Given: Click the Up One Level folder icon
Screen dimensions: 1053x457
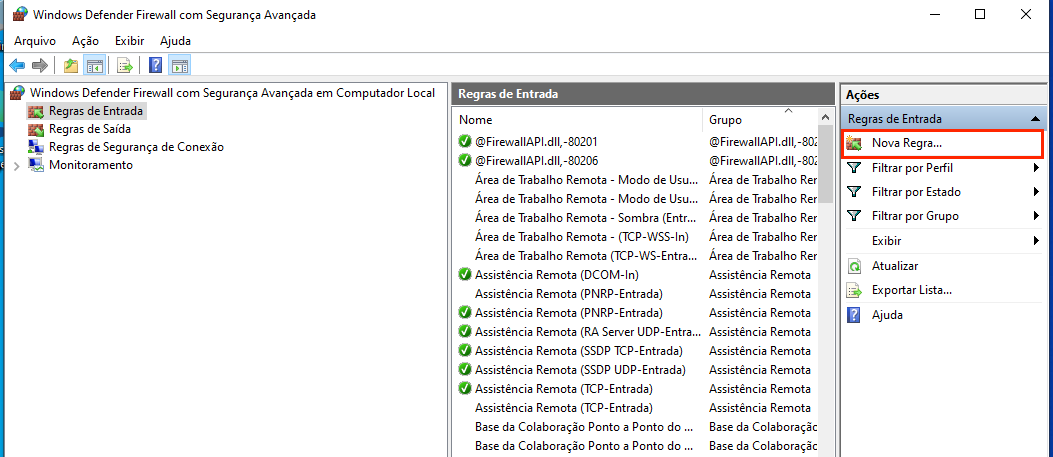Looking at the screenshot, I should 71,65.
